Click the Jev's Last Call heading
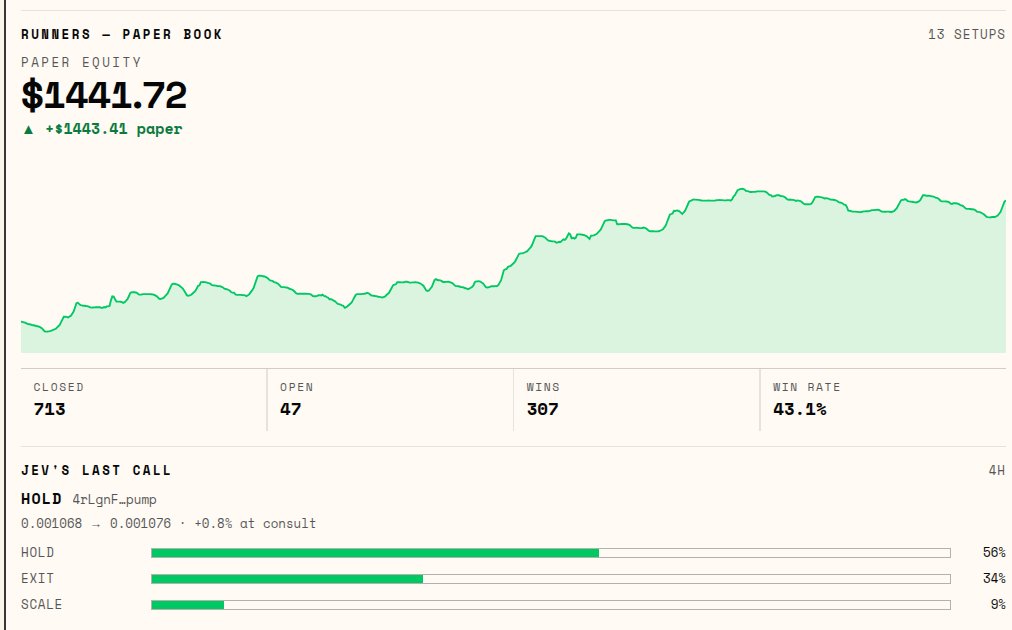The height and width of the screenshot is (630, 1012). [96, 471]
